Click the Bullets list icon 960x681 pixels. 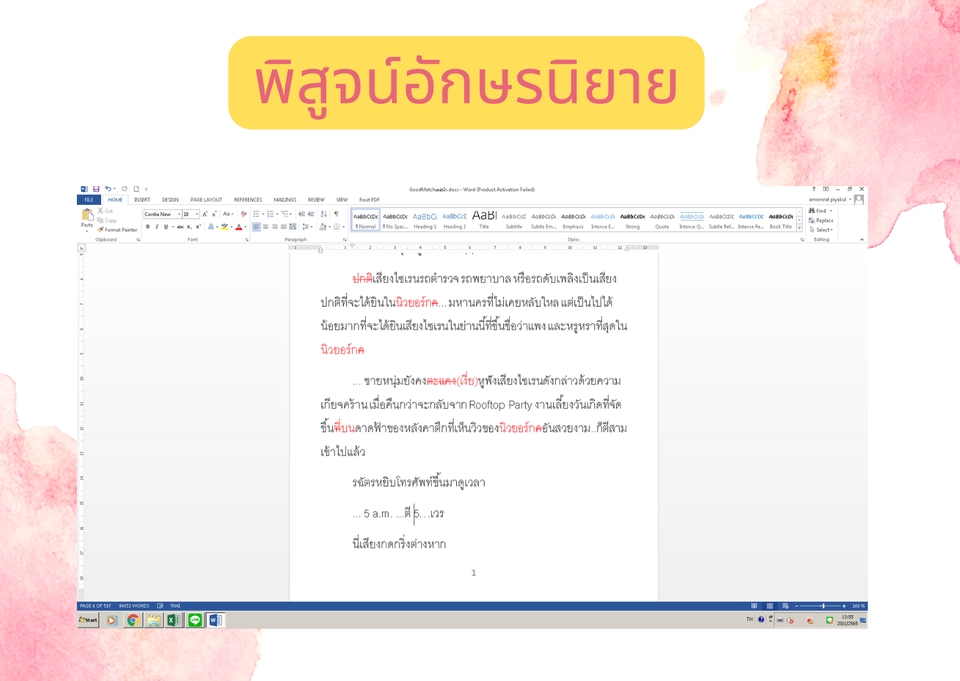(x=256, y=214)
